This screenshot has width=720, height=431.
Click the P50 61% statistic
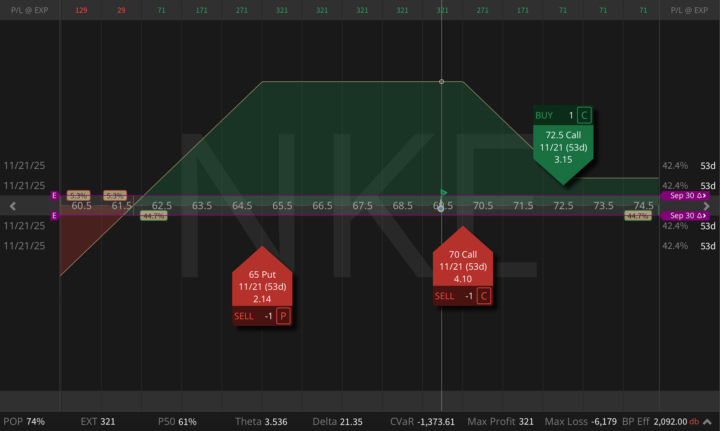click(x=177, y=422)
